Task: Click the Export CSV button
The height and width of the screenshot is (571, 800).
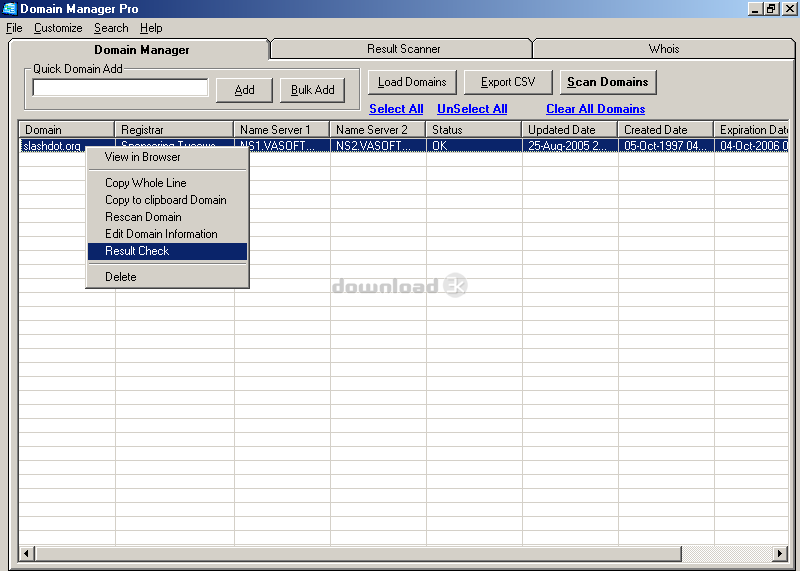Action: point(508,82)
